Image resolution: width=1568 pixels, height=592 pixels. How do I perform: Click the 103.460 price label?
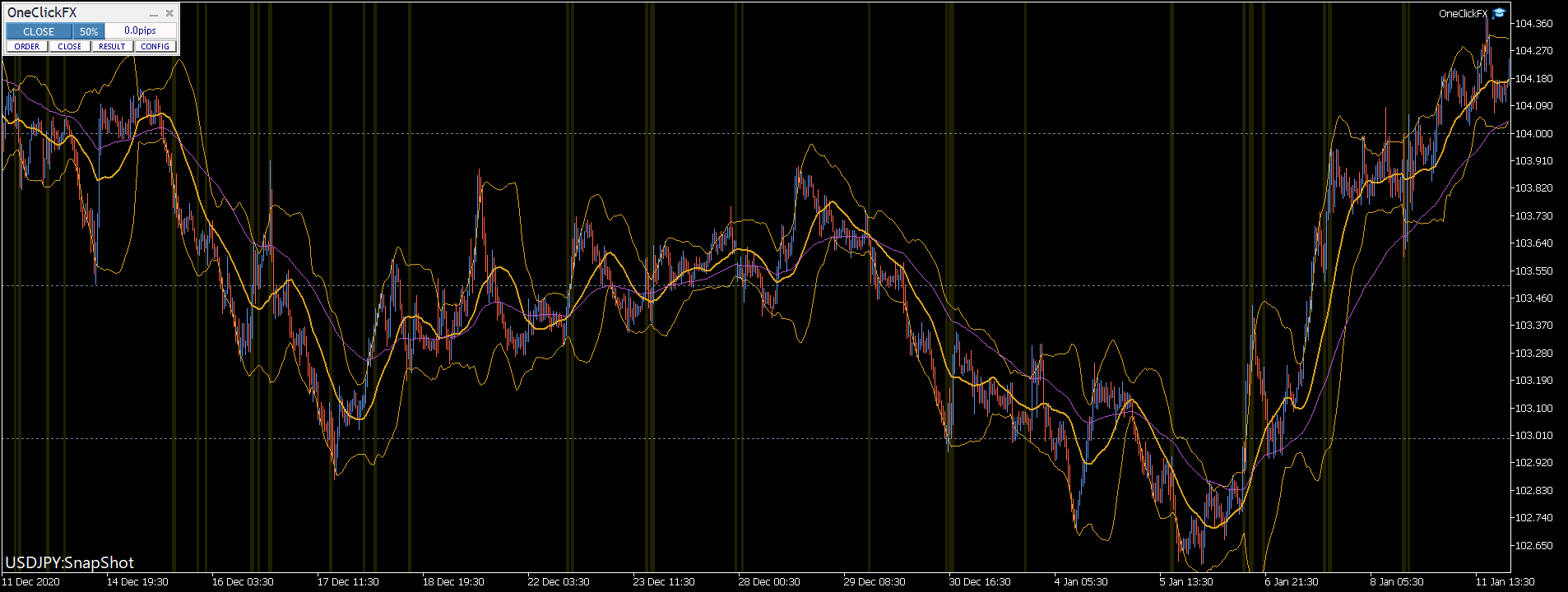pos(1534,298)
